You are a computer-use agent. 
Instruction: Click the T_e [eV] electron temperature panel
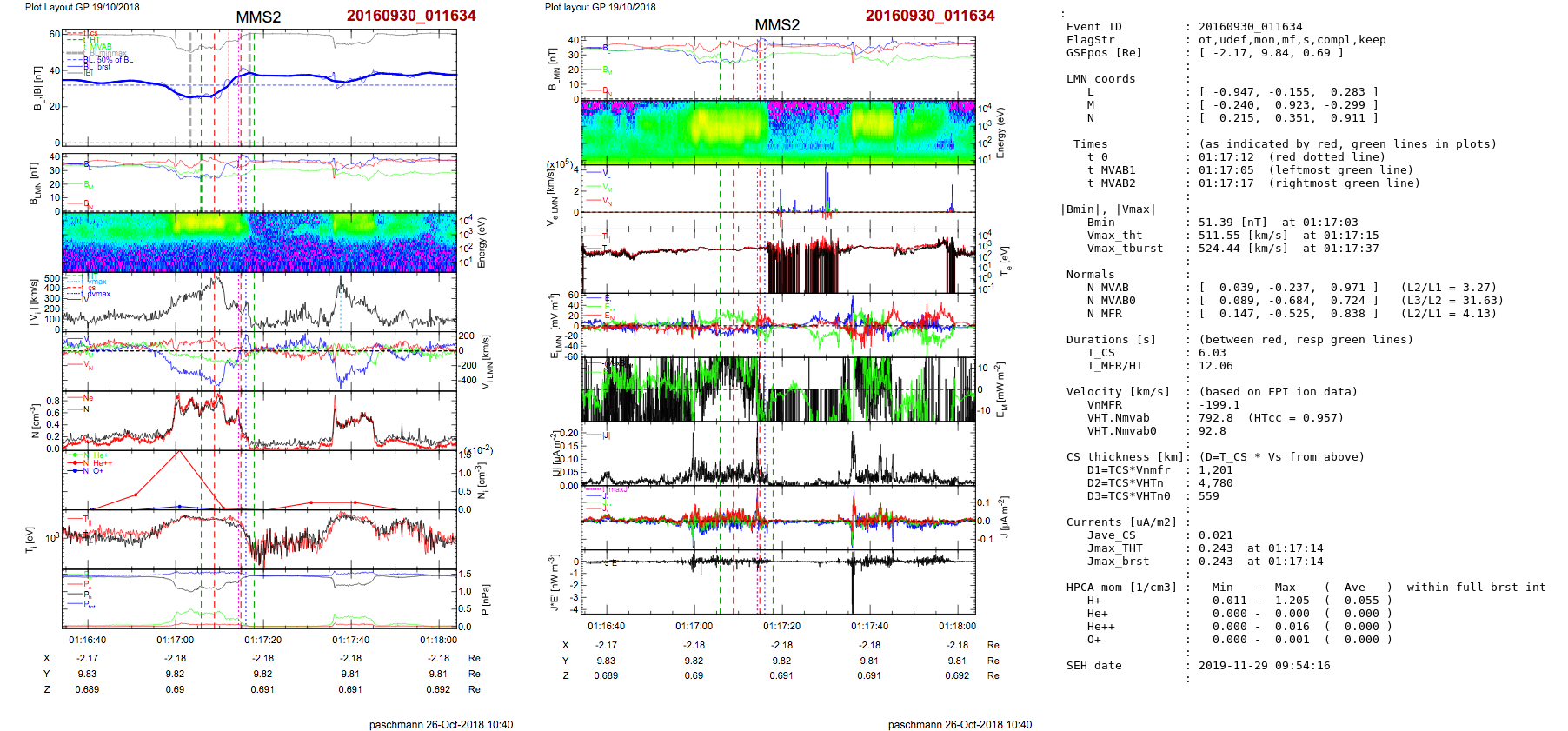tap(778, 260)
